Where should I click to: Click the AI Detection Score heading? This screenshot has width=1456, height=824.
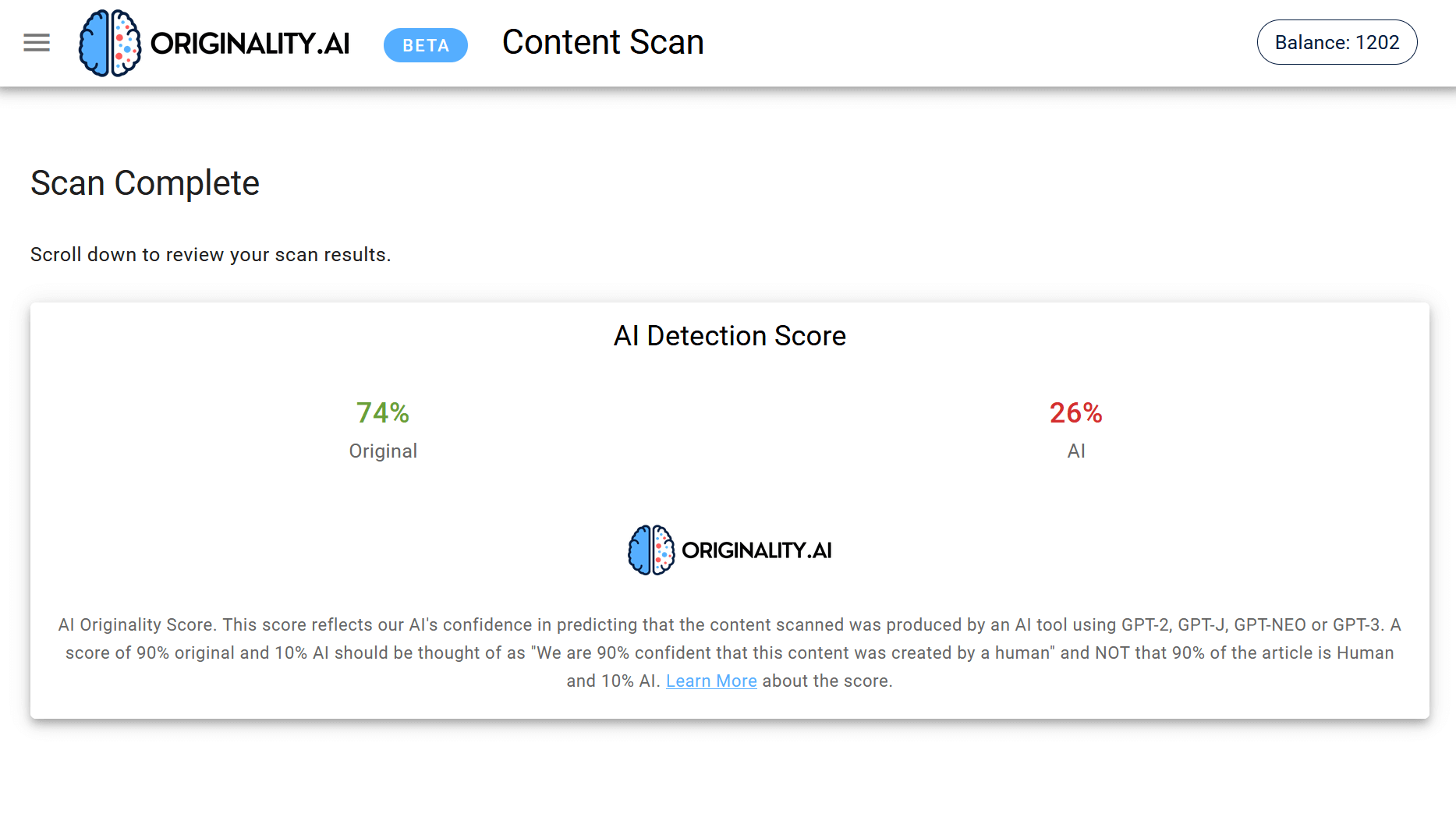point(730,336)
